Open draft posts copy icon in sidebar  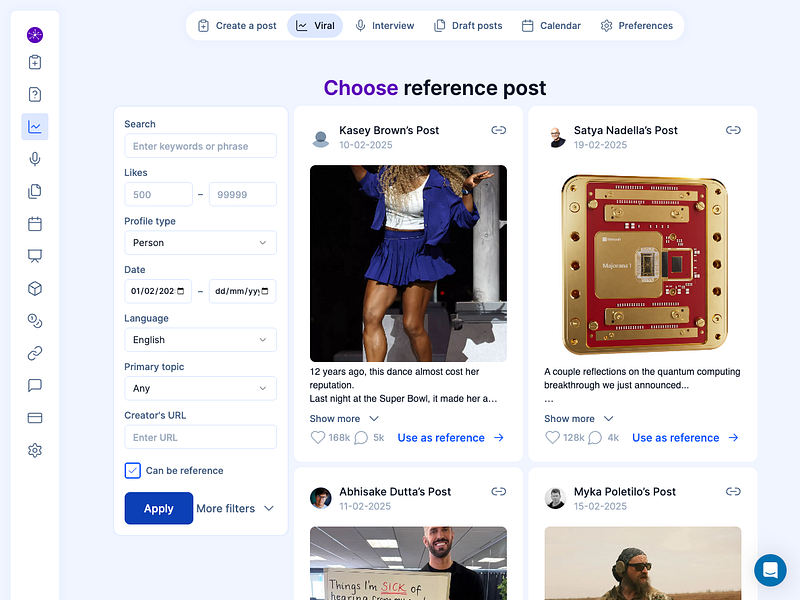(35, 191)
